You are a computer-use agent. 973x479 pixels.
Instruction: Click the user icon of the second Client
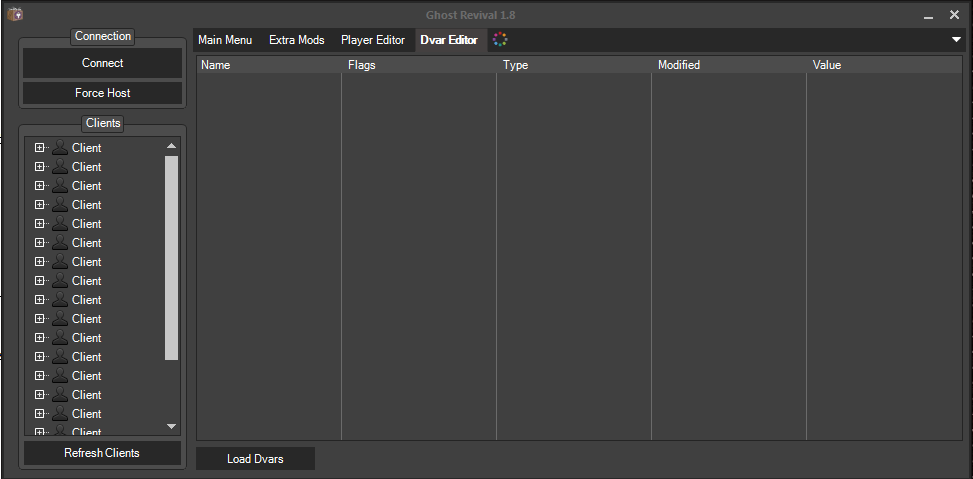click(x=60, y=167)
